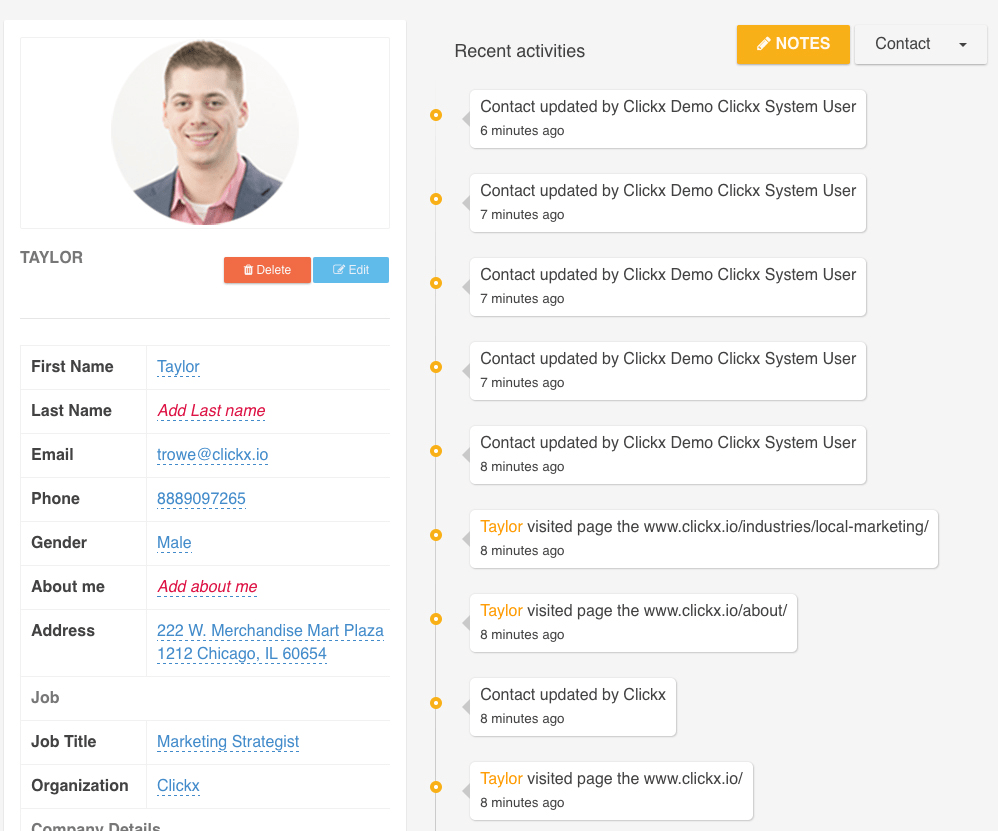Open the email link trowe@clickx.io
This screenshot has height=831, width=998.
tap(212, 455)
